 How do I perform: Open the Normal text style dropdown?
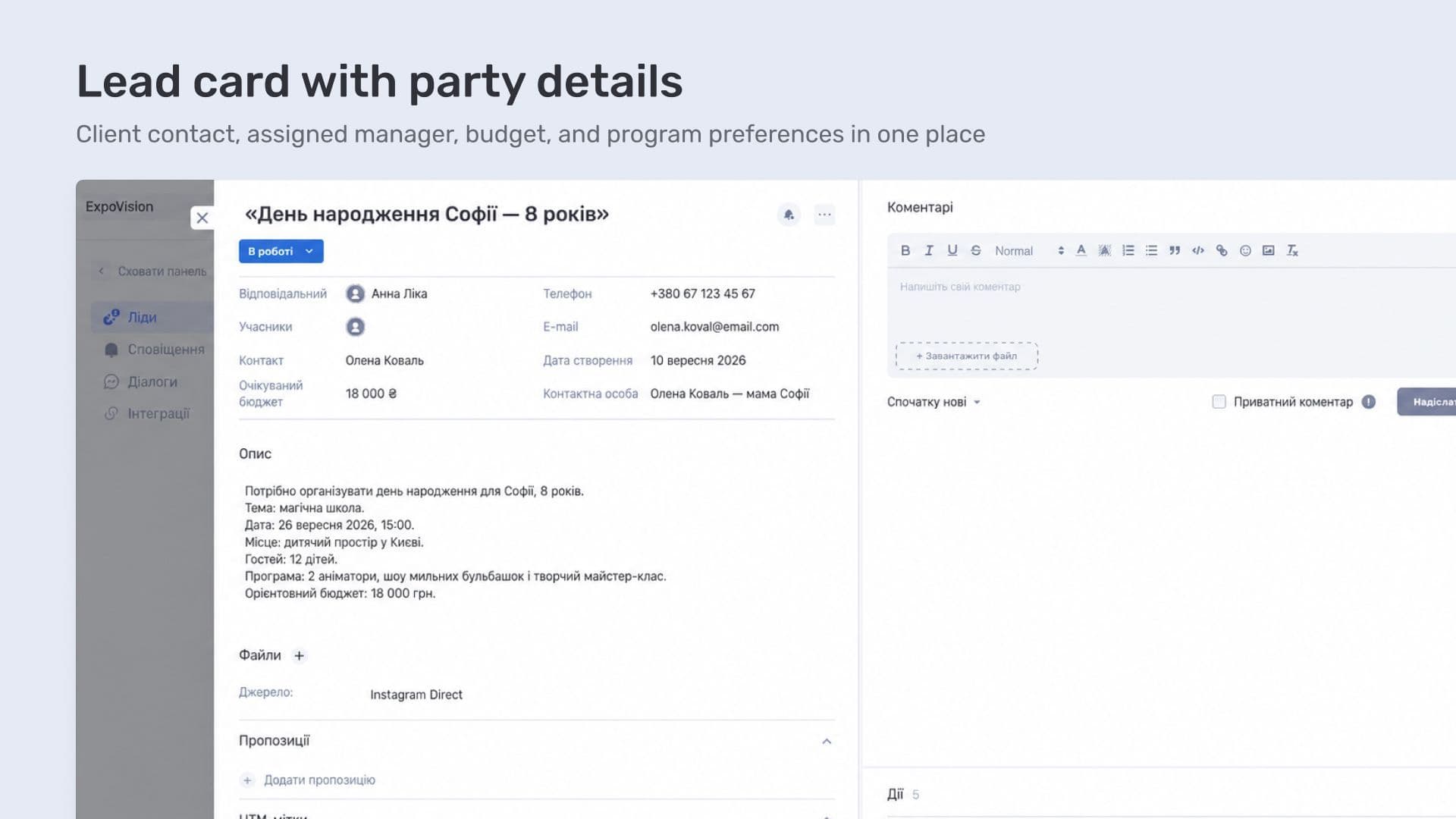(1029, 251)
